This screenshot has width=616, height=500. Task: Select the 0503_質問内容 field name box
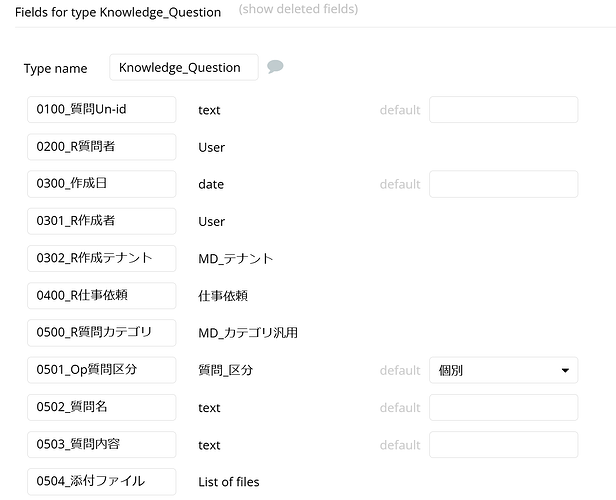[101, 444]
